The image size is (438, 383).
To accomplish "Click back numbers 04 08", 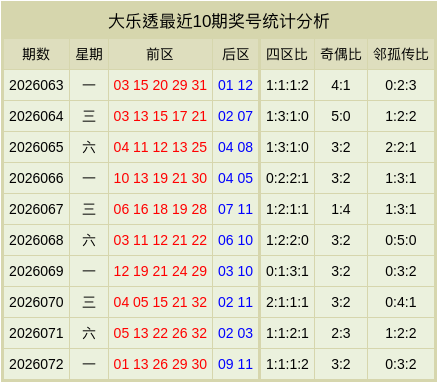I will [x=235, y=147].
